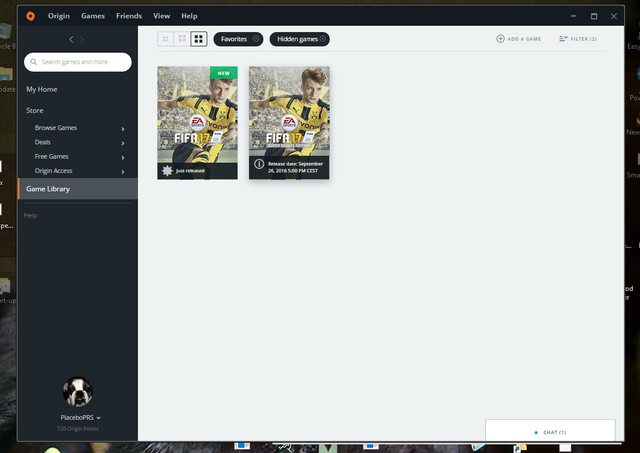
Task: Open the Games menu
Action: click(93, 16)
